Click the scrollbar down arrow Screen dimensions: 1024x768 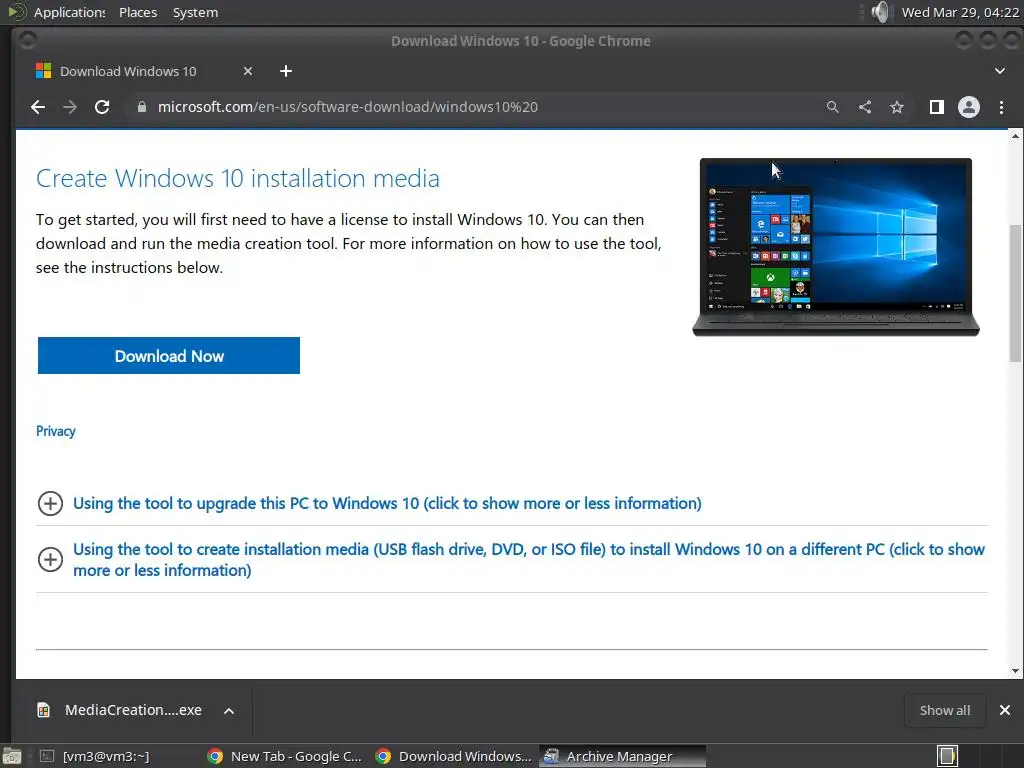click(1015, 671)
